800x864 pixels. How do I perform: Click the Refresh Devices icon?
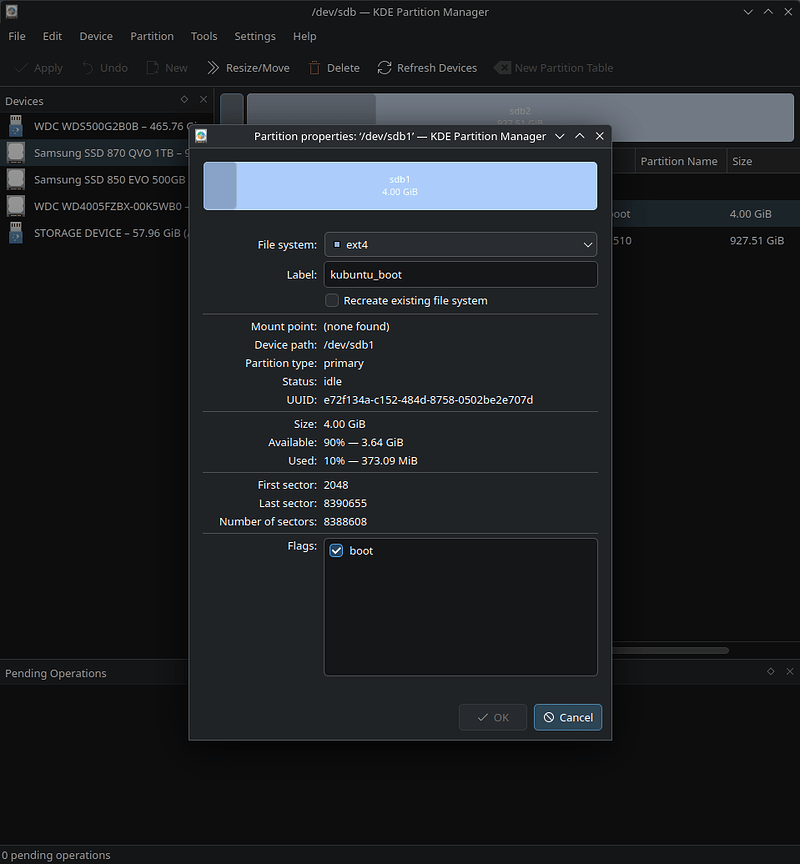pyautogui.click(x=384, y=68)
